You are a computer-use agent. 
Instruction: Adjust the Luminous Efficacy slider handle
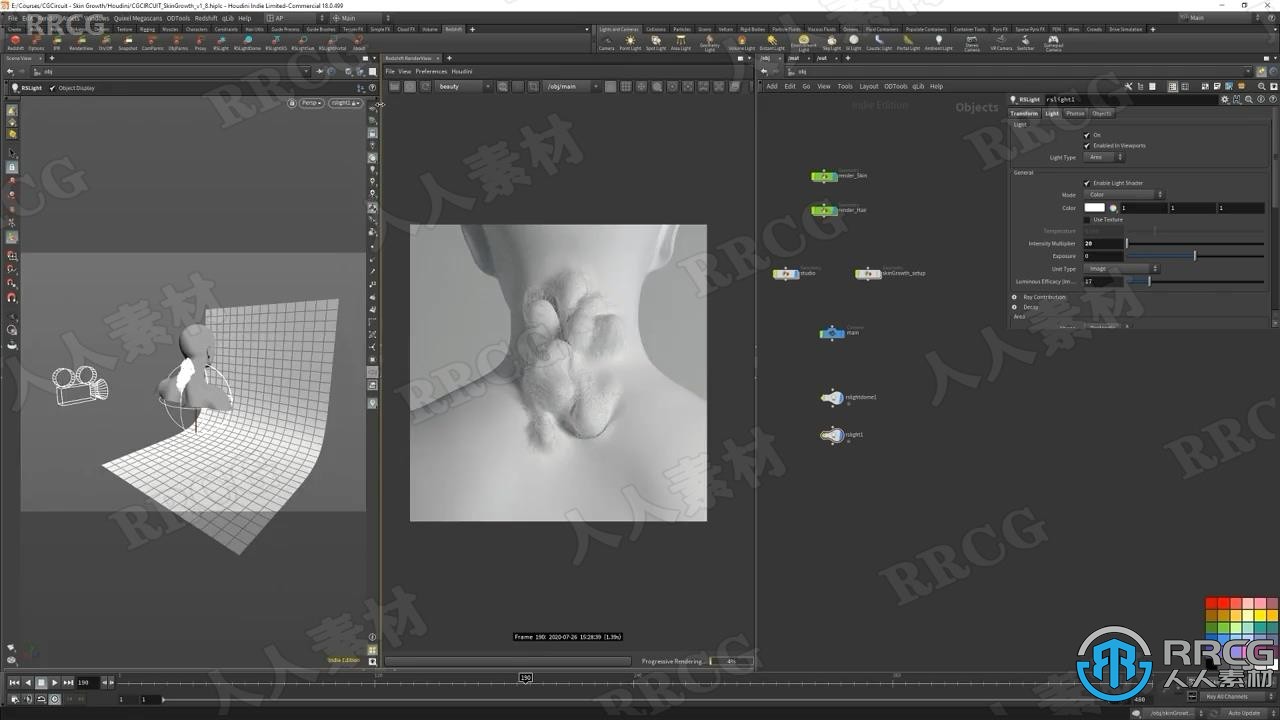1149,282
